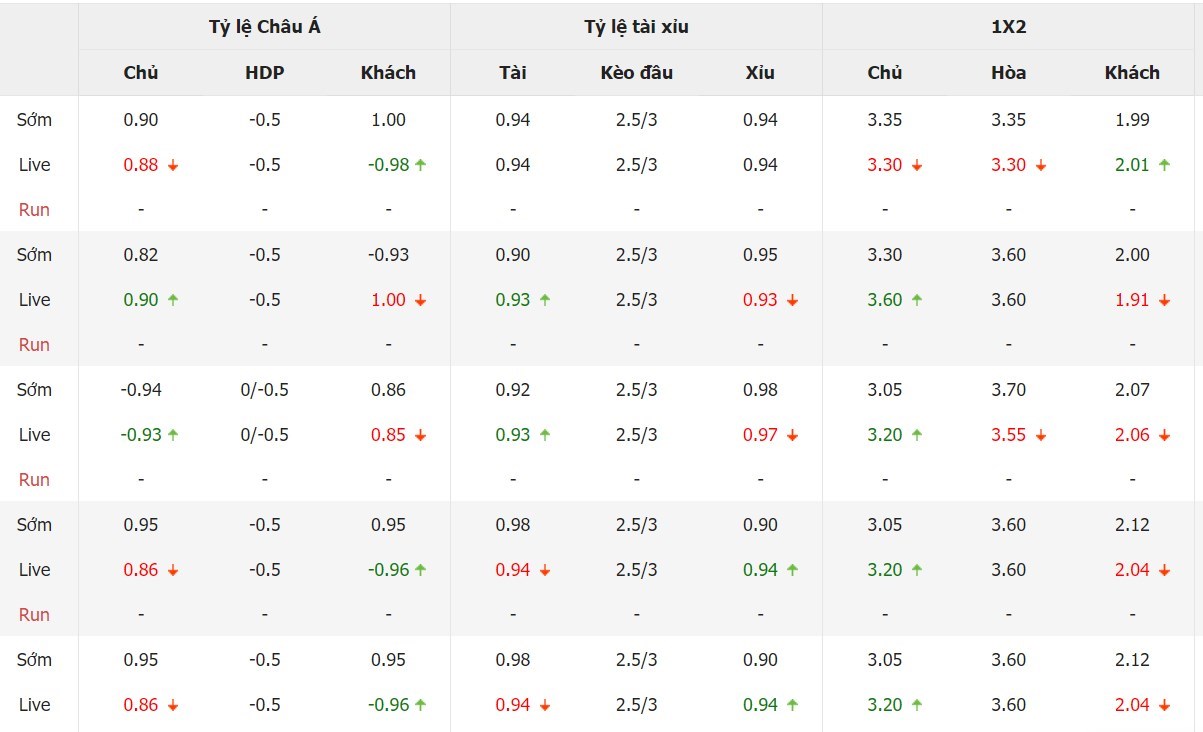The height and width of the screenshot is (732, 1203).
Task: Click the green up arrow next to 3.60
Action: (917, 300)
